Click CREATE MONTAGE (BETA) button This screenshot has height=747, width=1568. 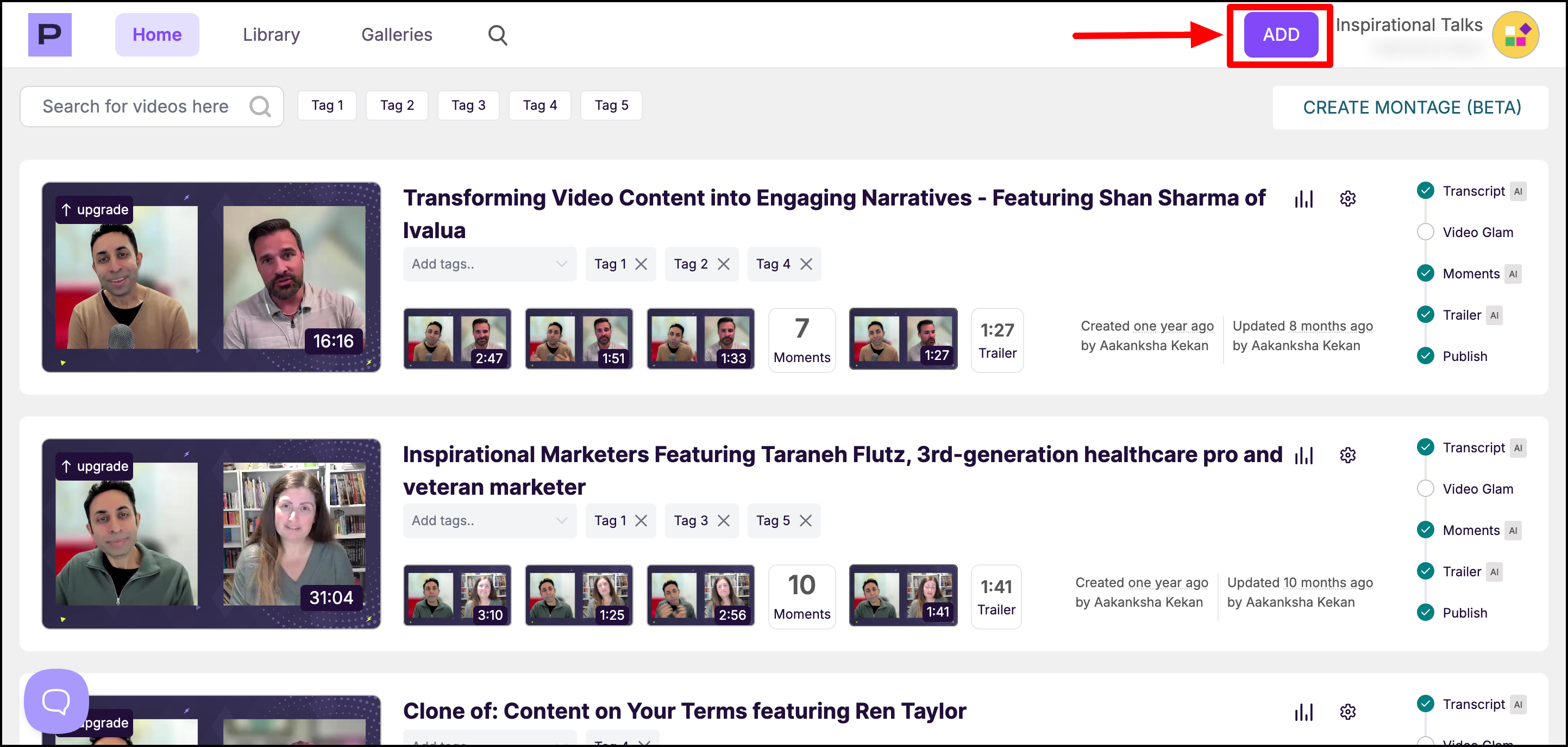click(x=1411, y=107)
